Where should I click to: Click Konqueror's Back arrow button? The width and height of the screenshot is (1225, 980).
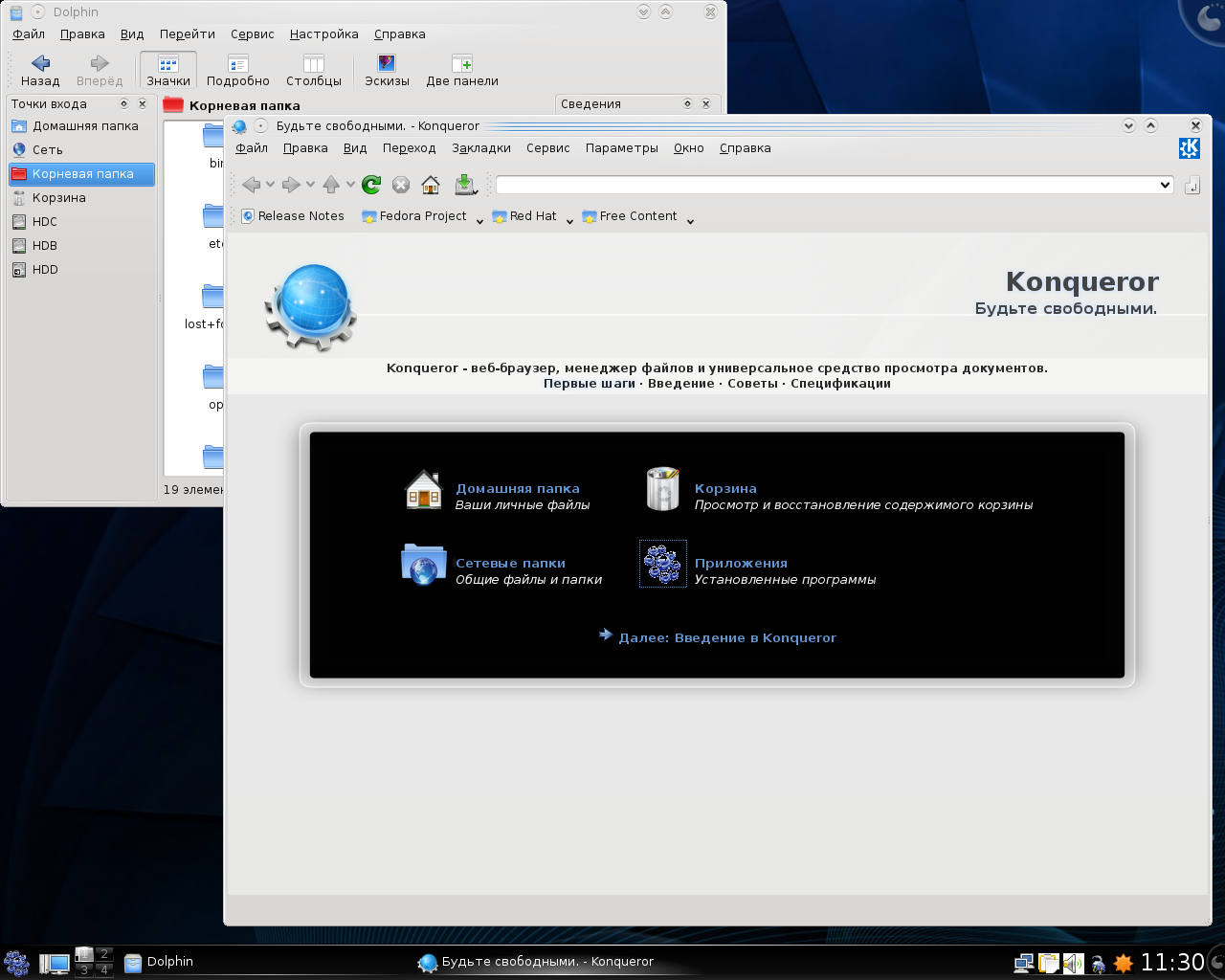252,185
